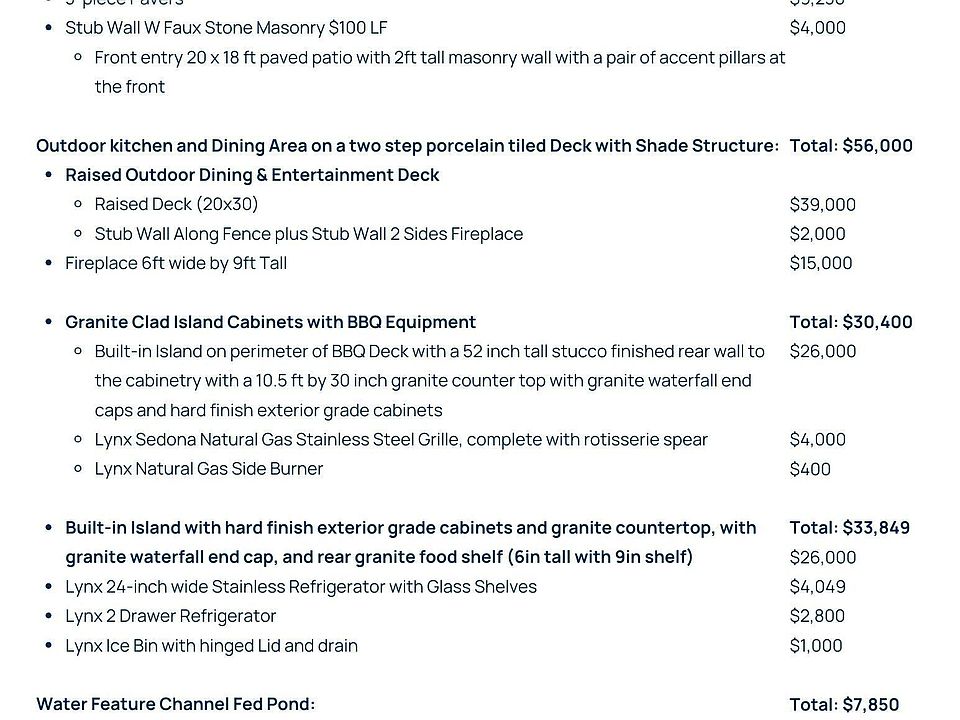Click the $400 side burner price
This screenshot has width=960, height=720.
pos(810,469)
